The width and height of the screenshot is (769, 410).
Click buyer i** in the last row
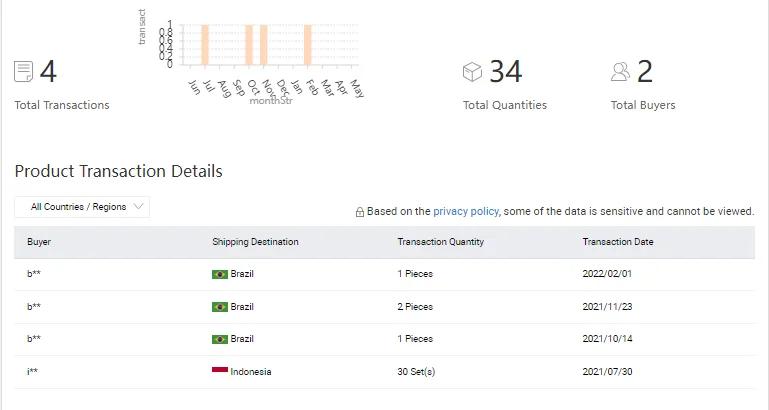click(34, 372)
